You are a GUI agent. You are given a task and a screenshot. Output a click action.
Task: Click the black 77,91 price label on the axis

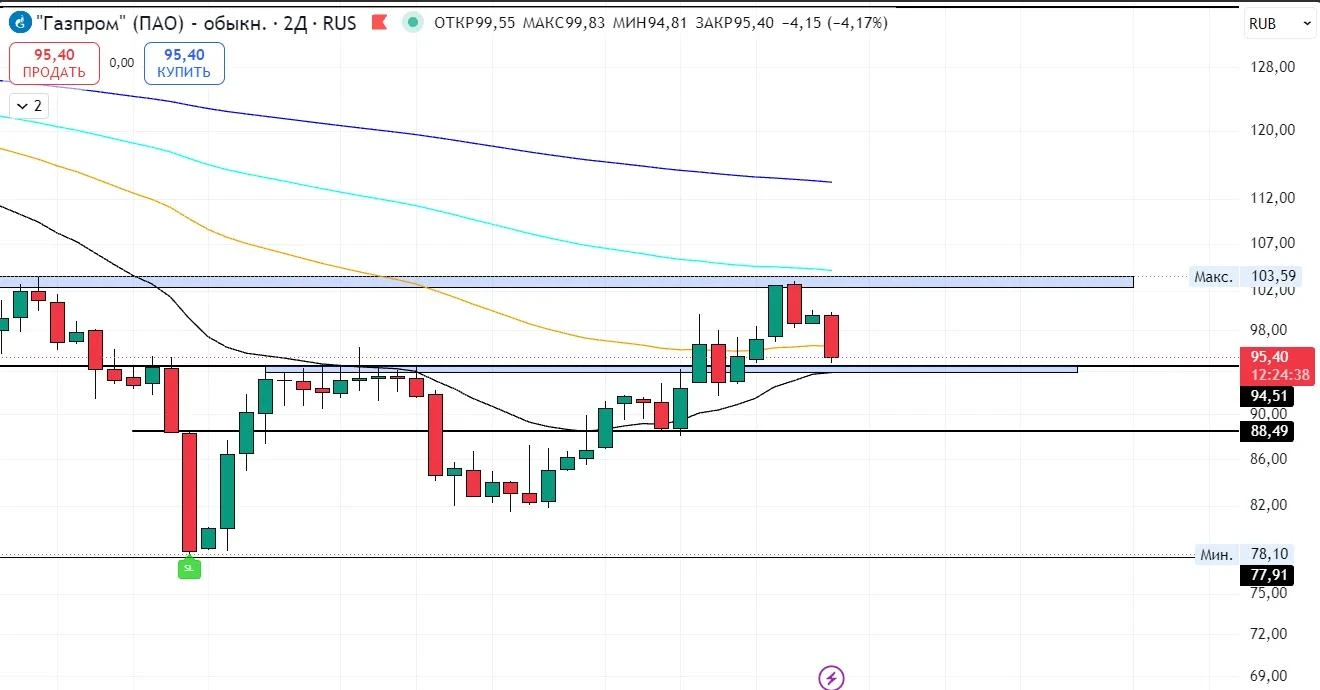point(1267,575)
